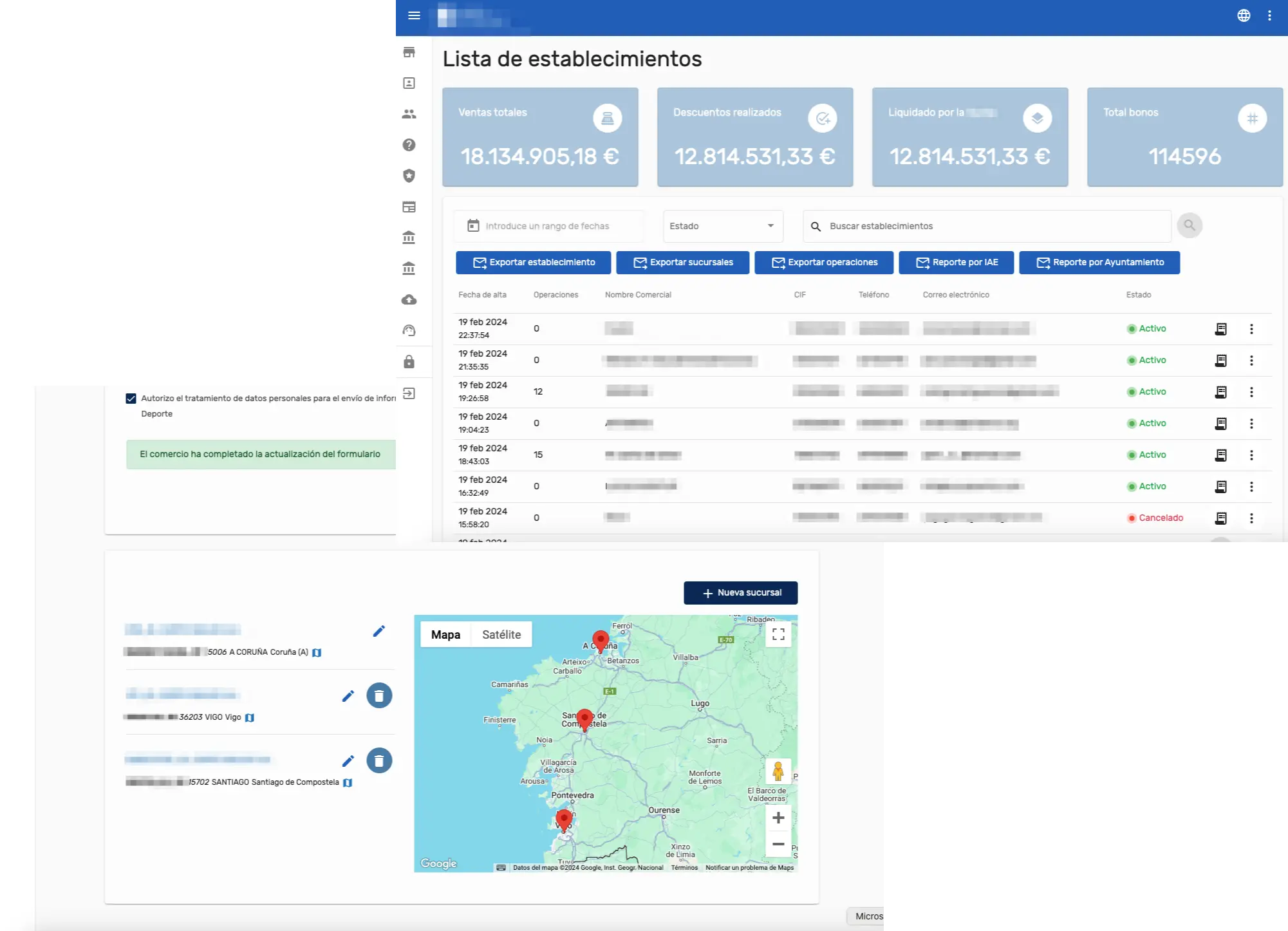Expand the Estado filter dropdown
Screen dimensions: 1288x931
723,226
